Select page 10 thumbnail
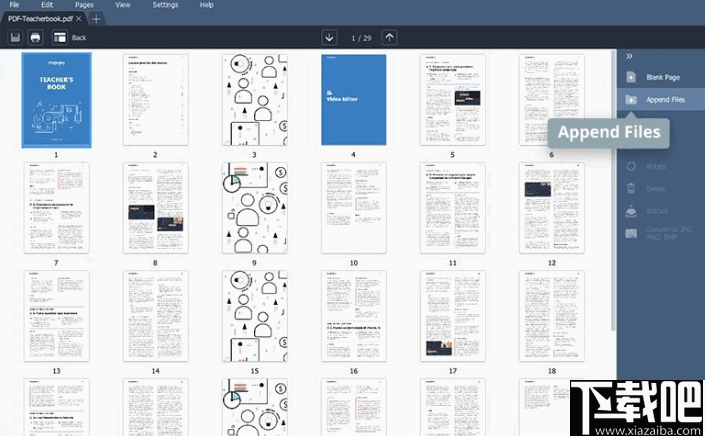This screenshot has height=436, width=705. point(353,208)
